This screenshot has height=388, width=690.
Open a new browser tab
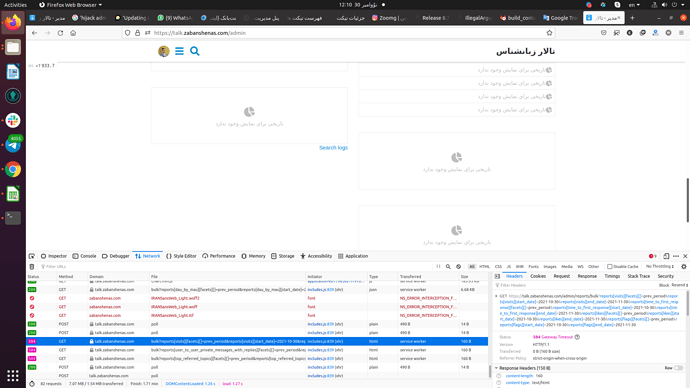(632, 18)
